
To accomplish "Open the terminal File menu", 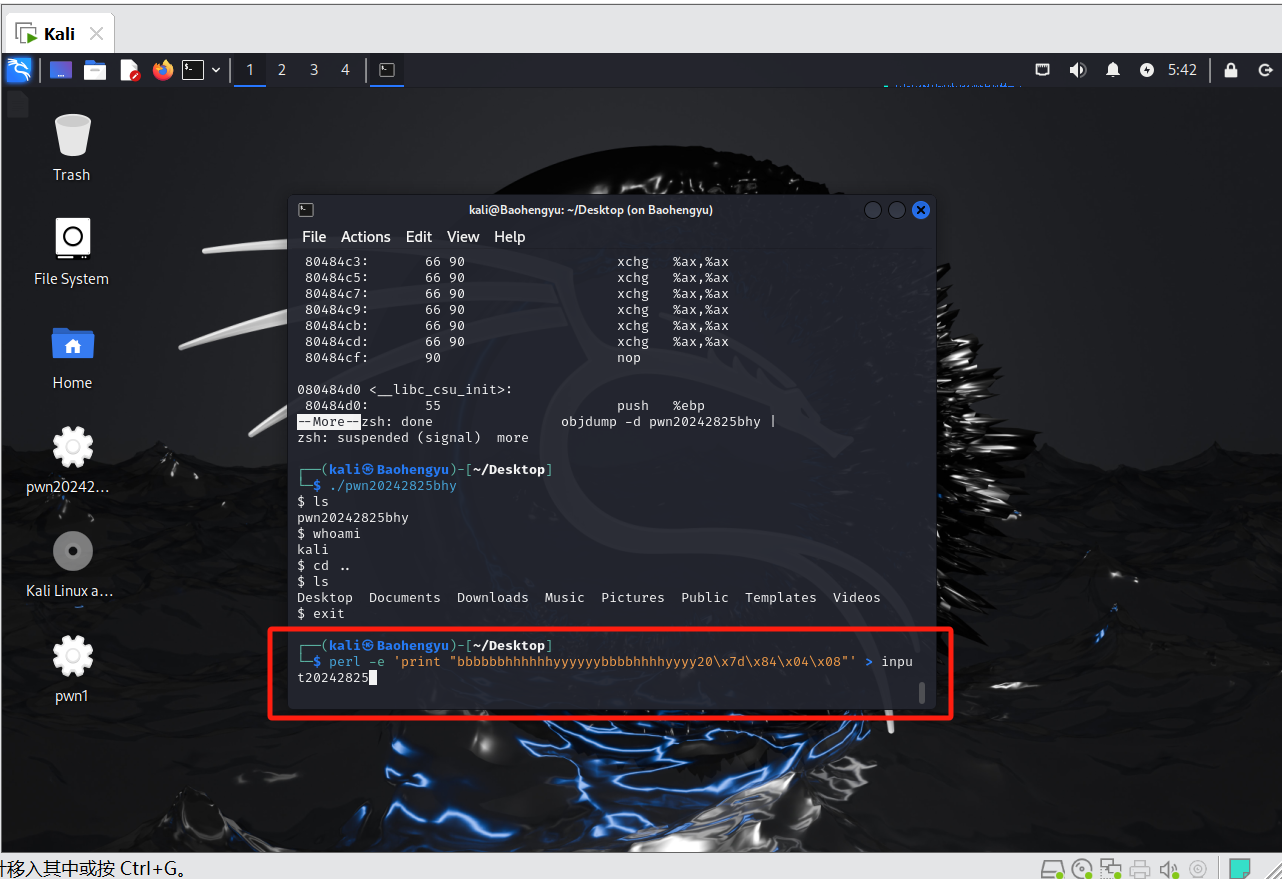I will [x=314, y=237].
